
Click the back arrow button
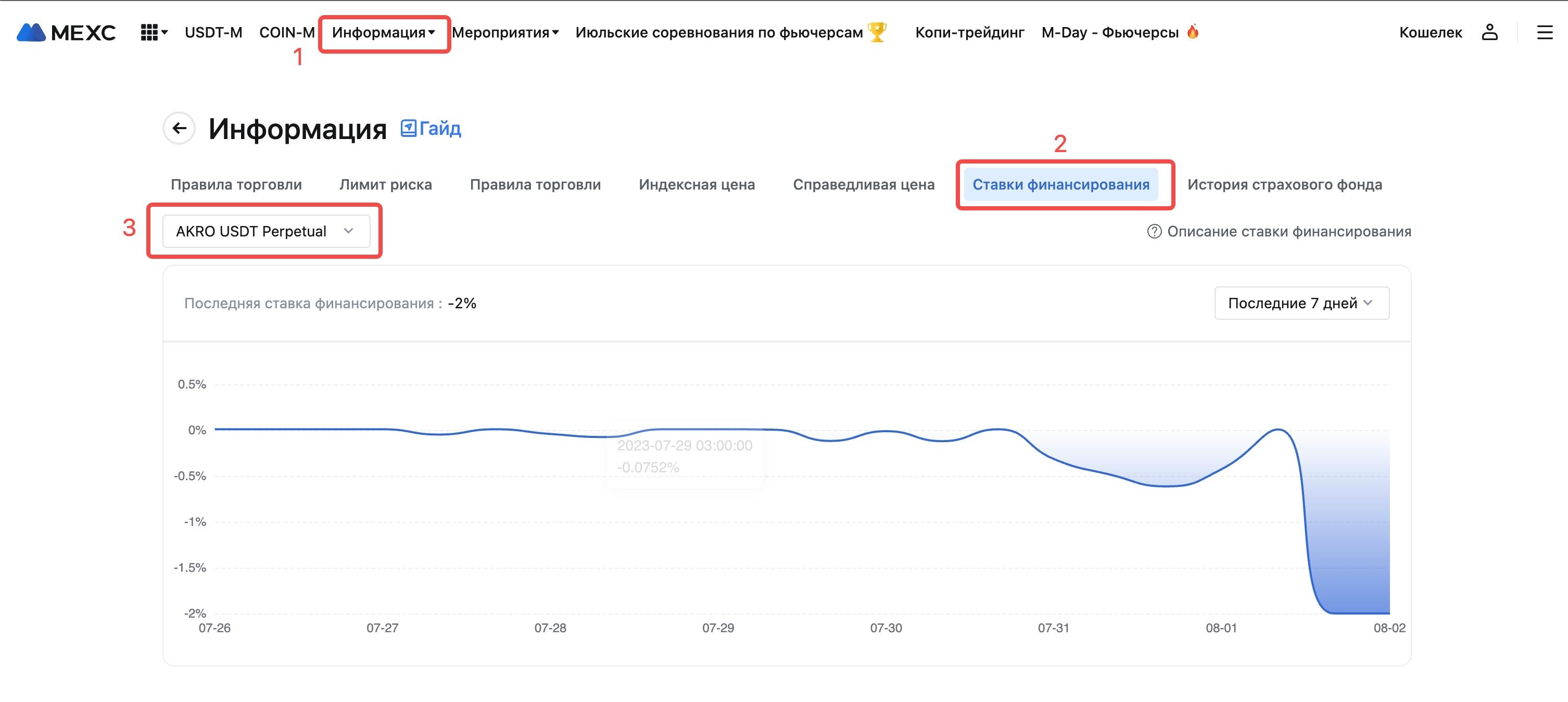[x=179, y=128]
